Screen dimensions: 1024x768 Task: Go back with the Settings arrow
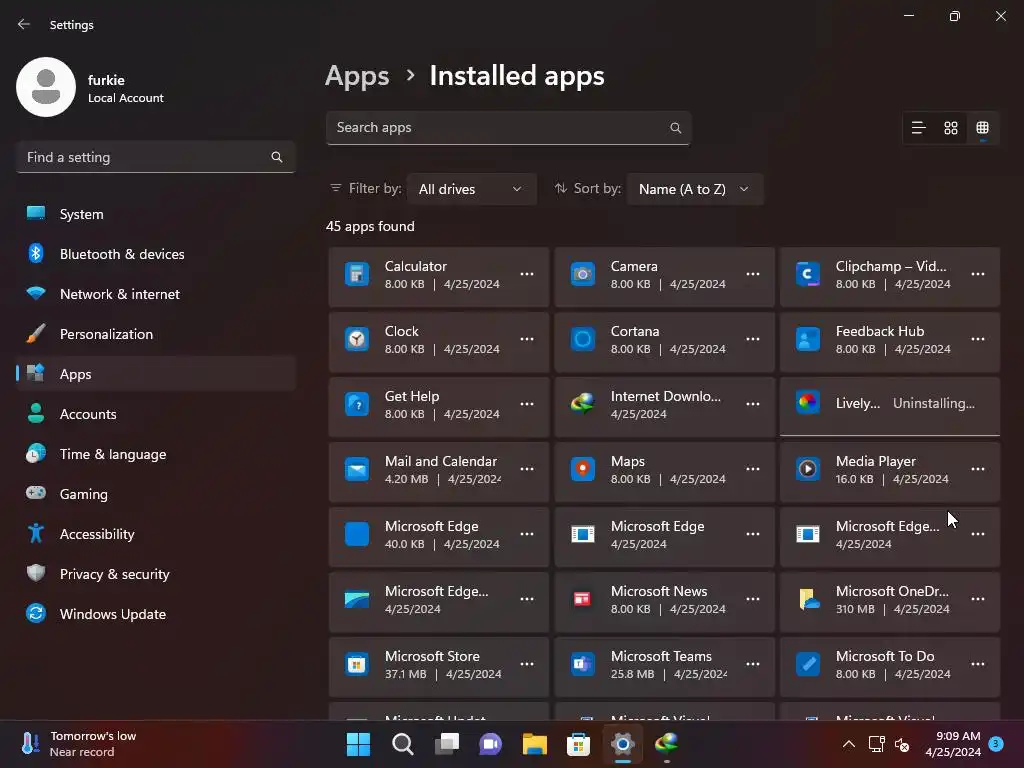tap(24, 24)
